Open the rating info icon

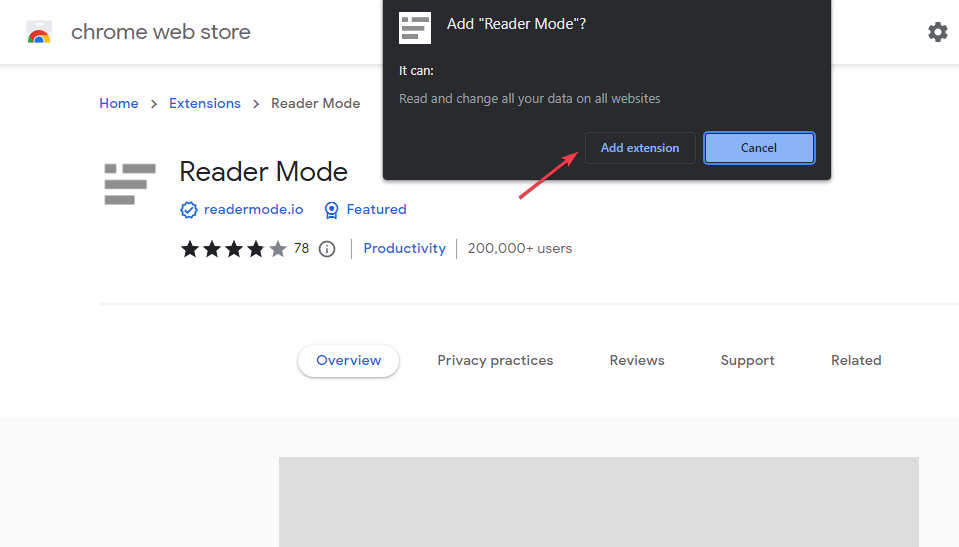point(327,249)
